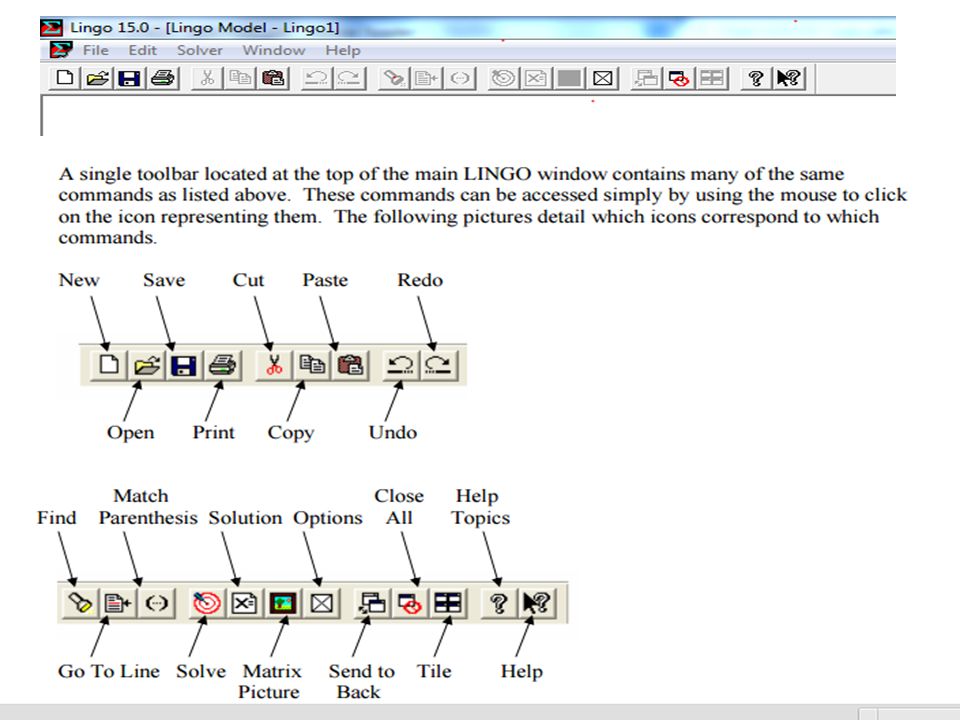Click Go To Line icon in labeled diagram
Screen dimensions: 960x720
point(118,604)
